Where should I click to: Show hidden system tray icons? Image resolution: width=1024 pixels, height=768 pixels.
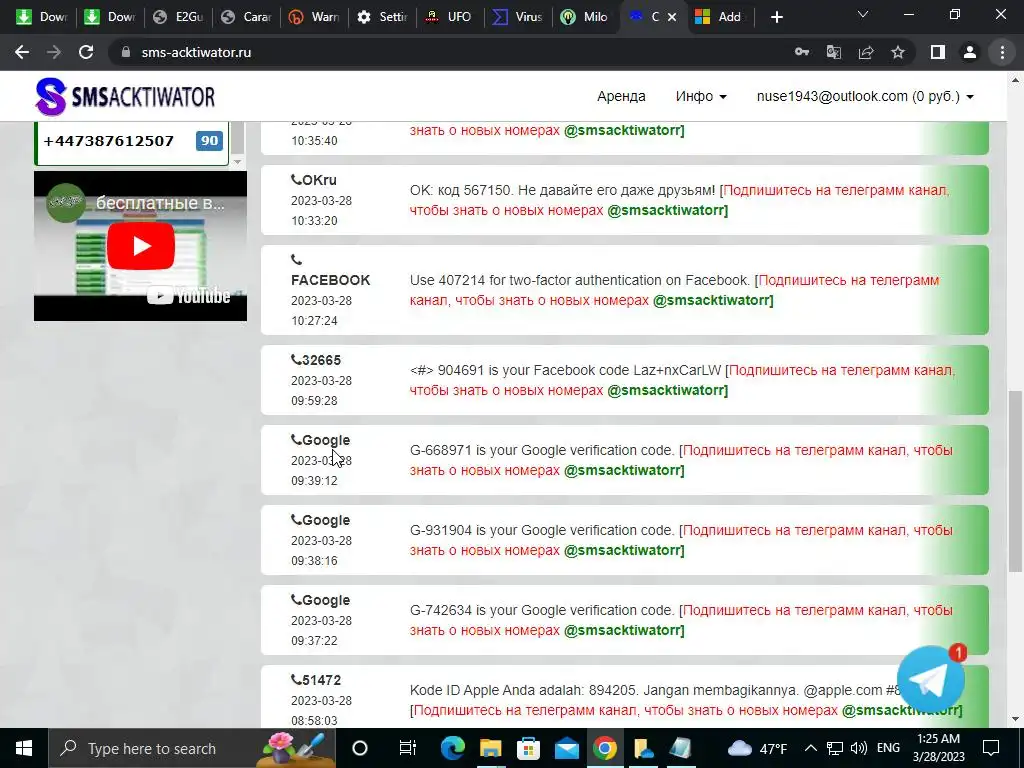(810, 748)
